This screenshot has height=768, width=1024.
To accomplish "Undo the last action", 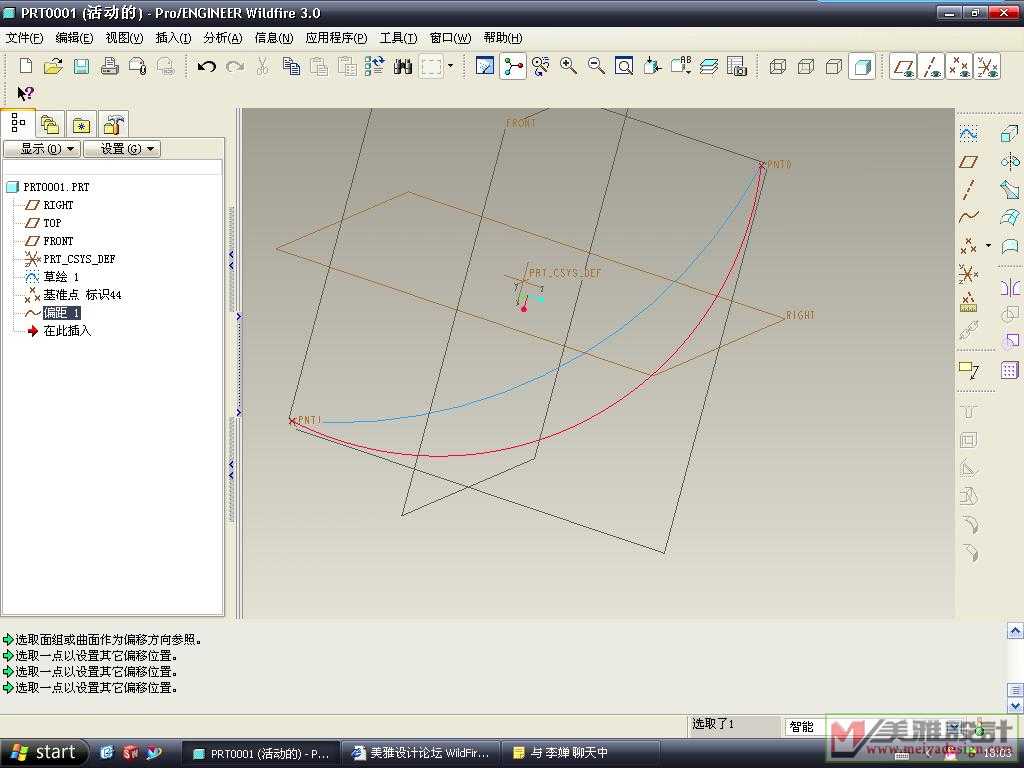I will [x=206, y=66].
